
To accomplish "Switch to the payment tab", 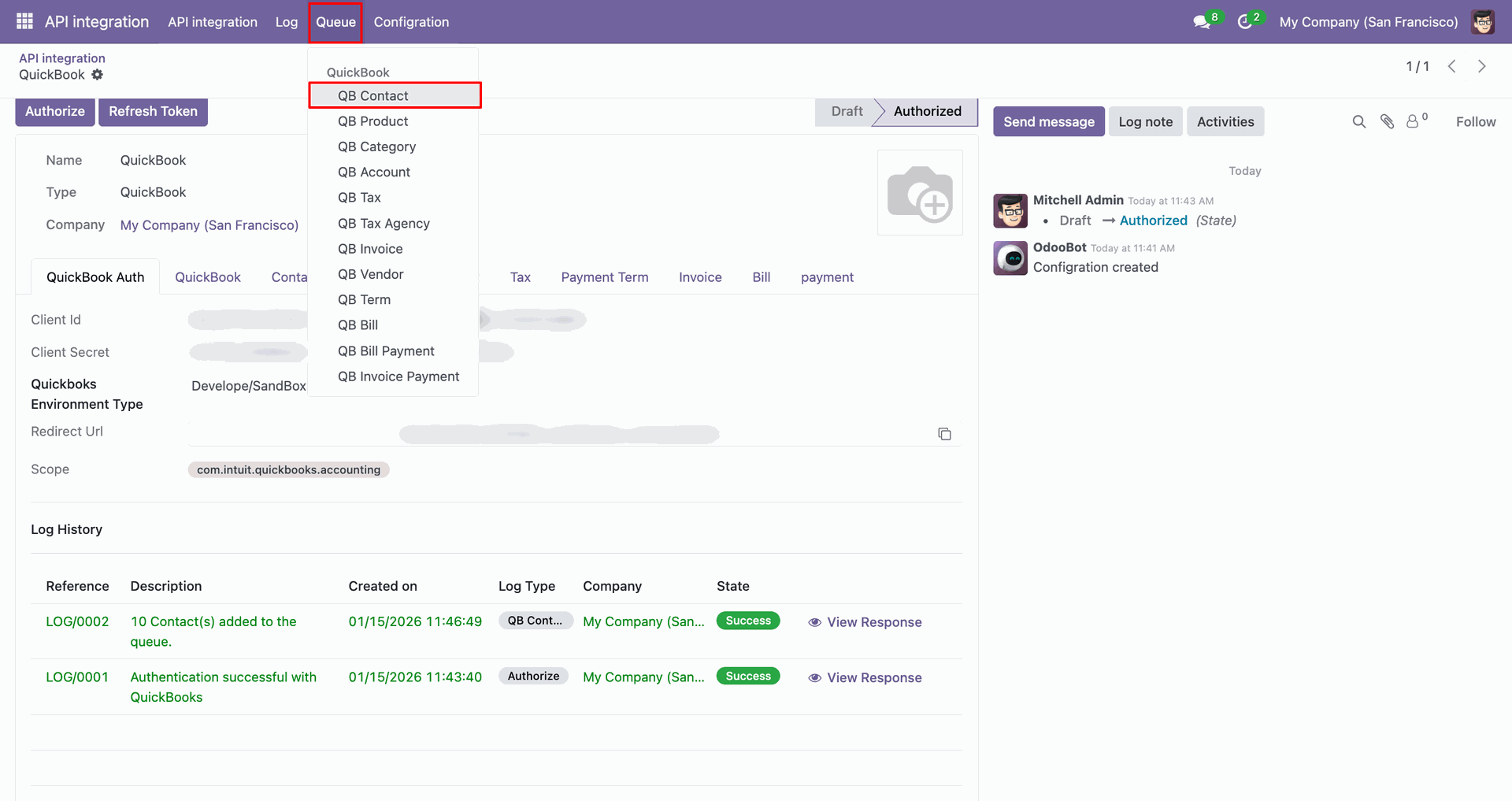I will pyautogui.click(x=827, y=277).
